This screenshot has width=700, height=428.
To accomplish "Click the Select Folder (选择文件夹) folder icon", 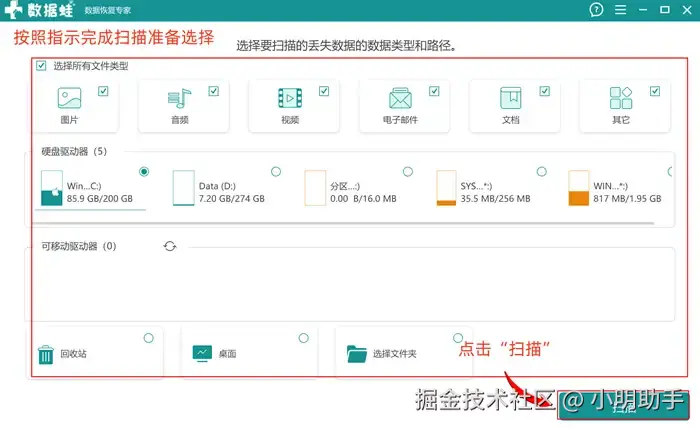I will click(357, 354).
